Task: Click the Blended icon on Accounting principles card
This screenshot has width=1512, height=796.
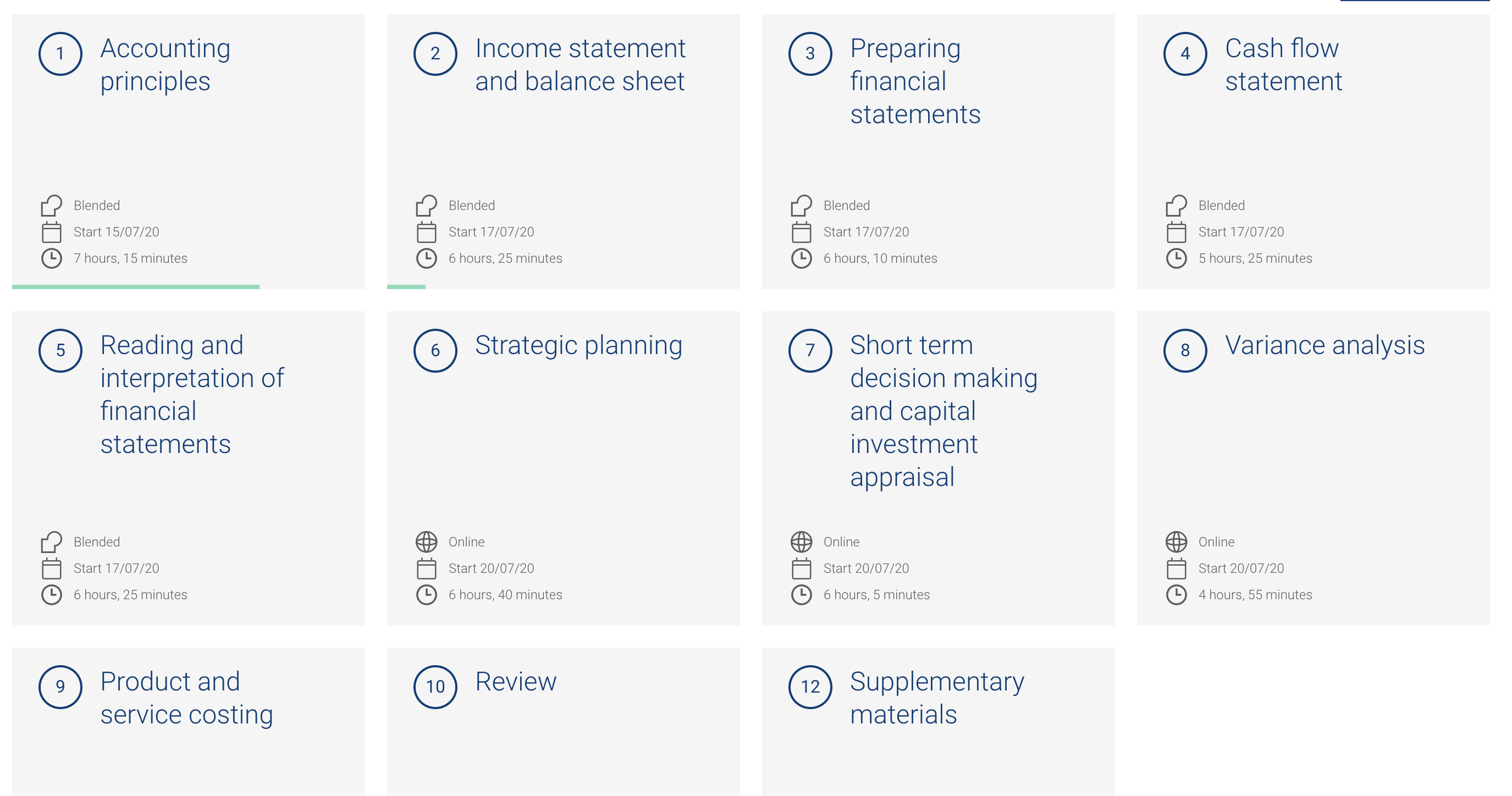Action: [51, 206]
